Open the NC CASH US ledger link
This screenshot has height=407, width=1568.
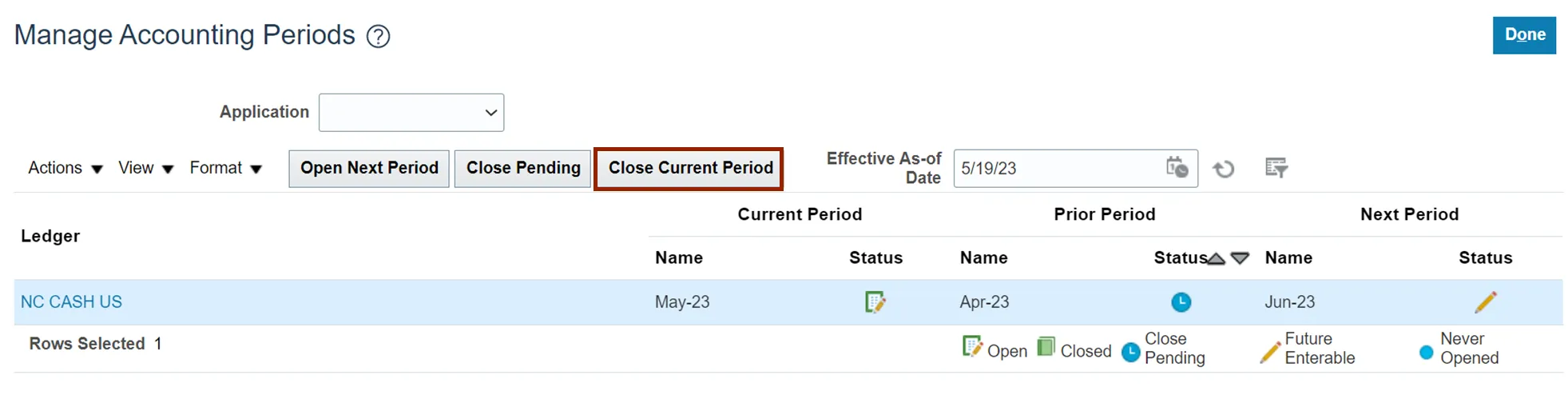tap(71, 302)
